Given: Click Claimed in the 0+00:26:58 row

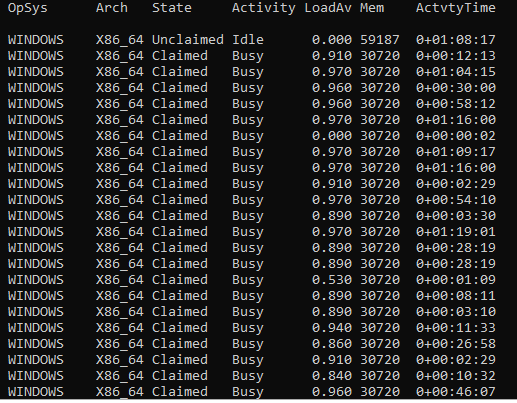Looking at the screenshot, I should (180, 344).
